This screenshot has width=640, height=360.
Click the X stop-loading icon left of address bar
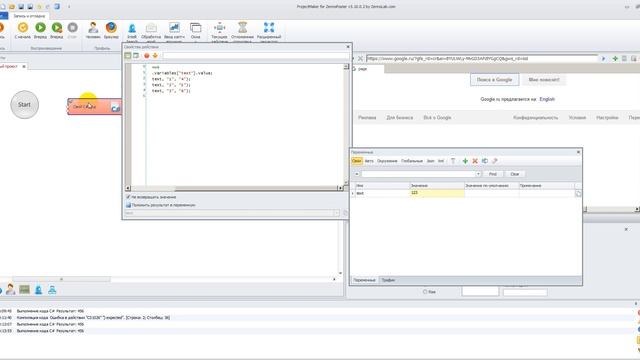(x=360, y=59)
